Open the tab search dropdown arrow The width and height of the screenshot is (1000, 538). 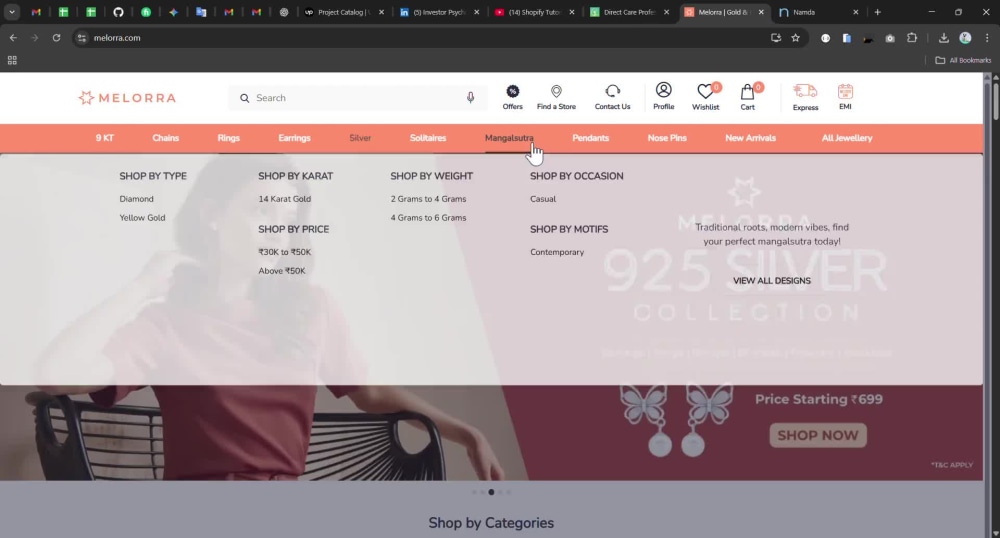[11, 12]
